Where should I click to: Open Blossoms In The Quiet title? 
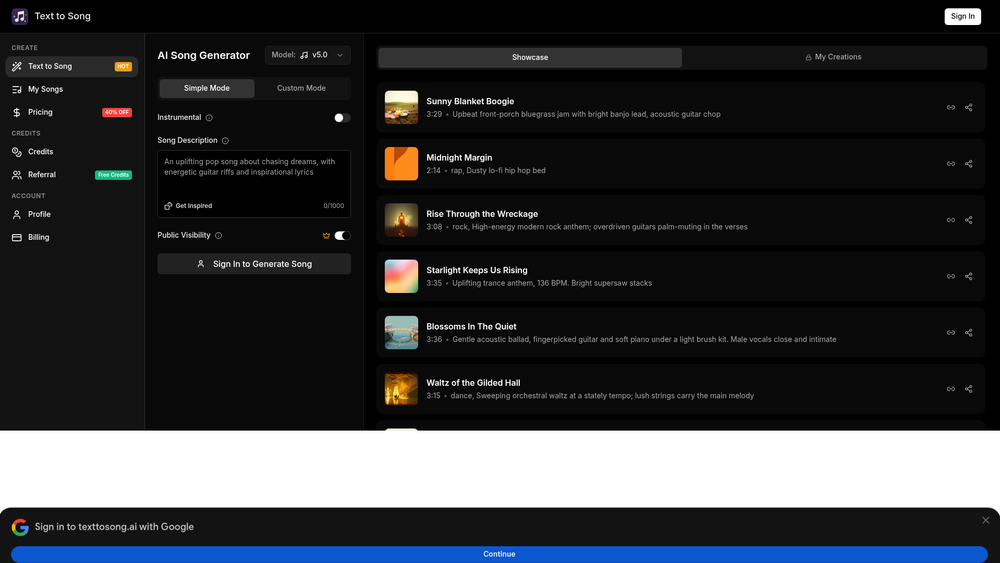tap(471, 326)
